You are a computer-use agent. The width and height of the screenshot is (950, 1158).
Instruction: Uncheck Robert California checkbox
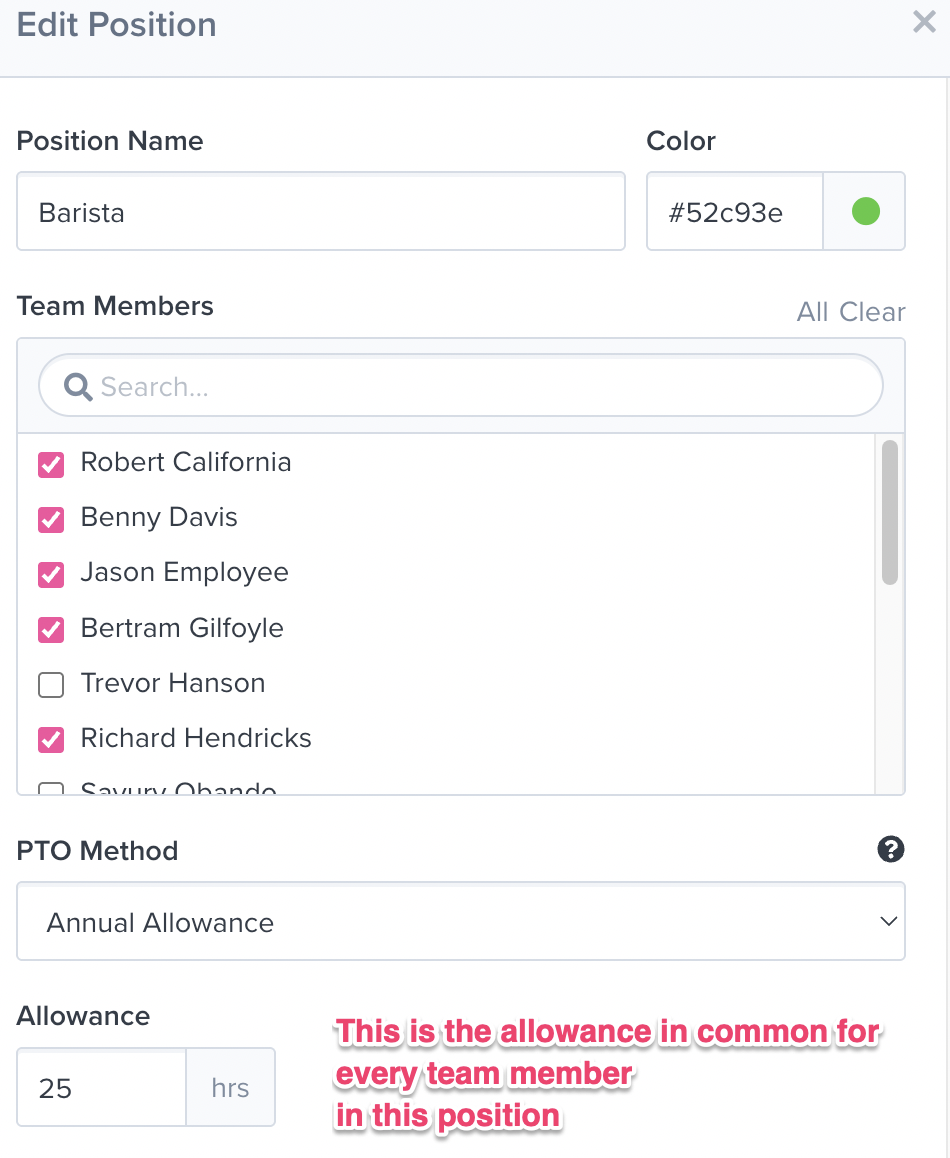tap(51, 464)
